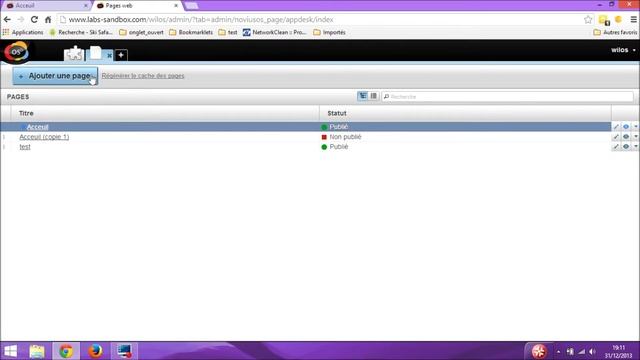Reload the current page

(x=34, y=20)
